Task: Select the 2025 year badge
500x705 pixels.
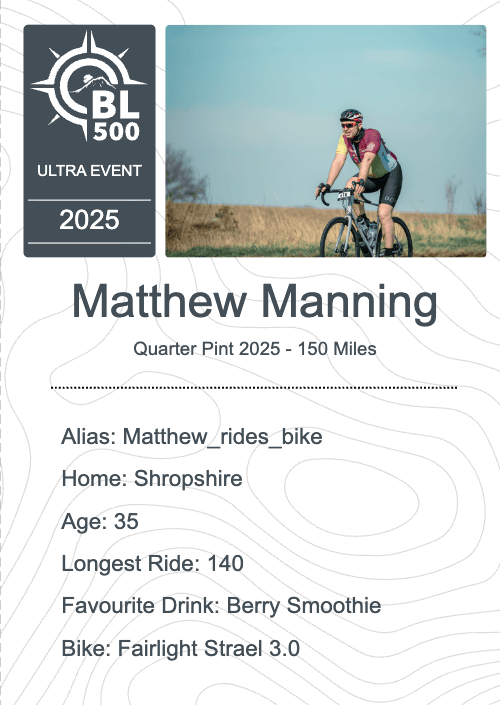Action: (89, 220)
